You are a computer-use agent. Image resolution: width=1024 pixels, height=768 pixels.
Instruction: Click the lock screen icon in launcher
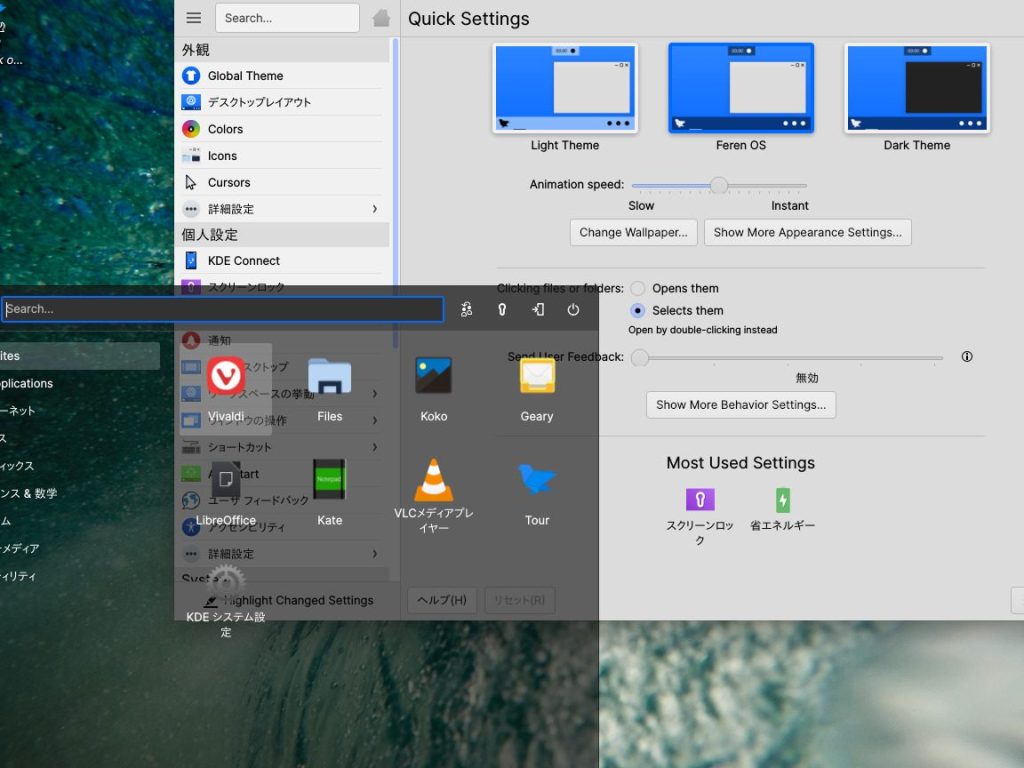pos(502,310)
